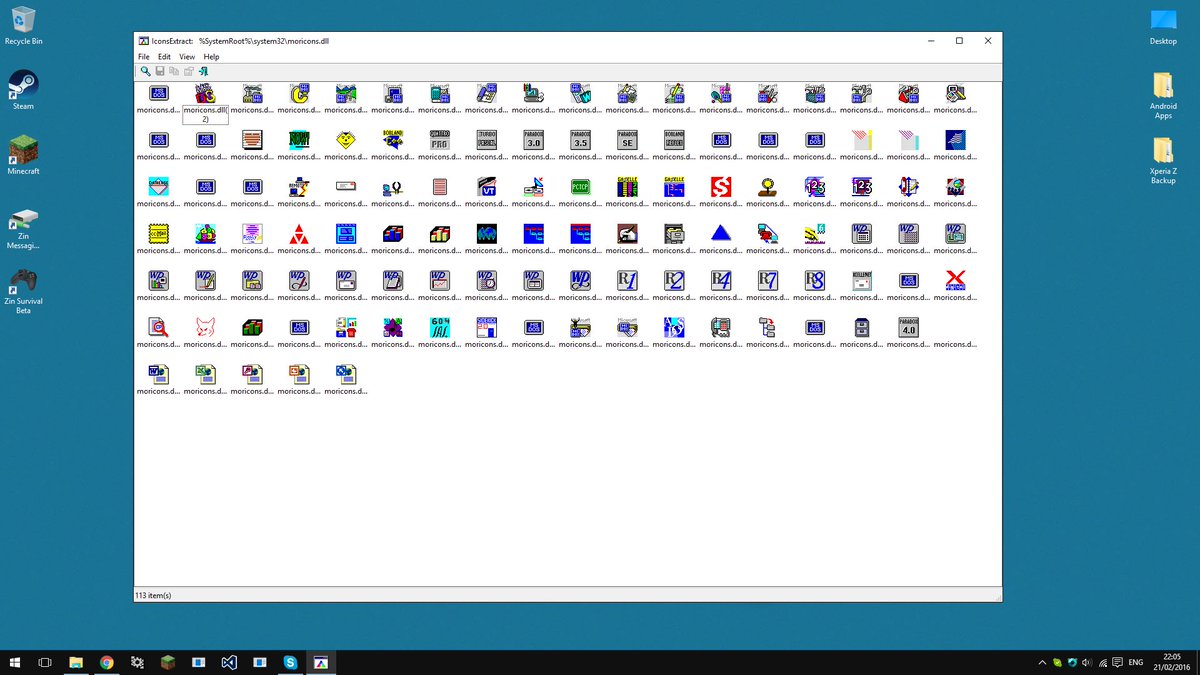Open the File menu
The width and height of the screenshot is (1200, 675).
pos(143,56)
